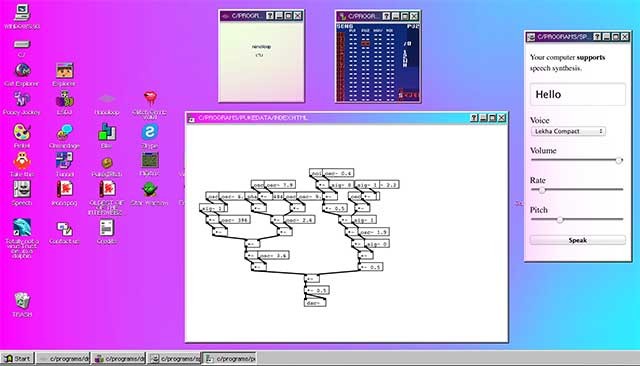Viewport: 640px width, 366px height.
Task: Open the LSDJ desktop icon
Action: pos(64,99)
